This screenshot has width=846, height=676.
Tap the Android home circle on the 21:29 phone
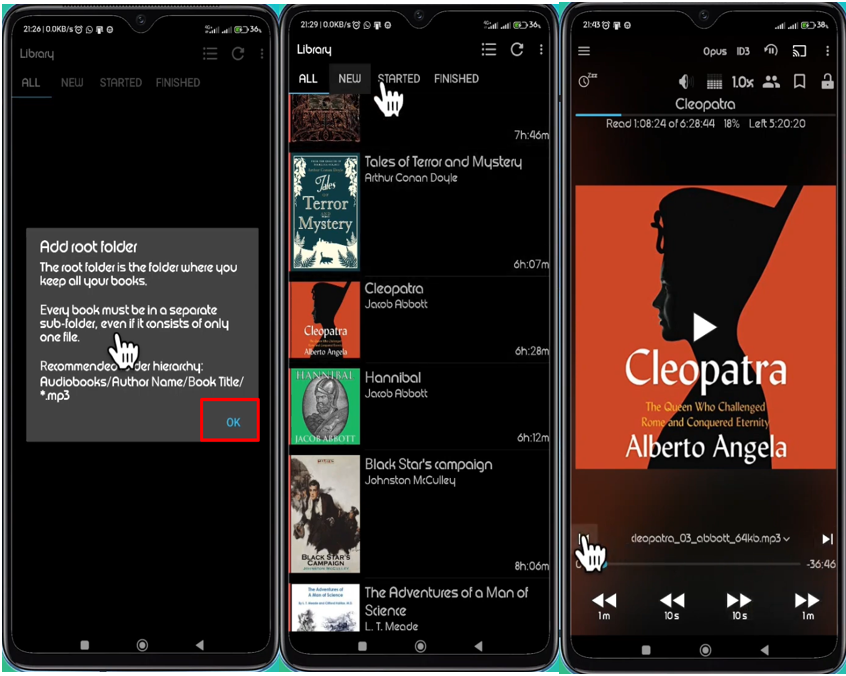click(420, 646)
